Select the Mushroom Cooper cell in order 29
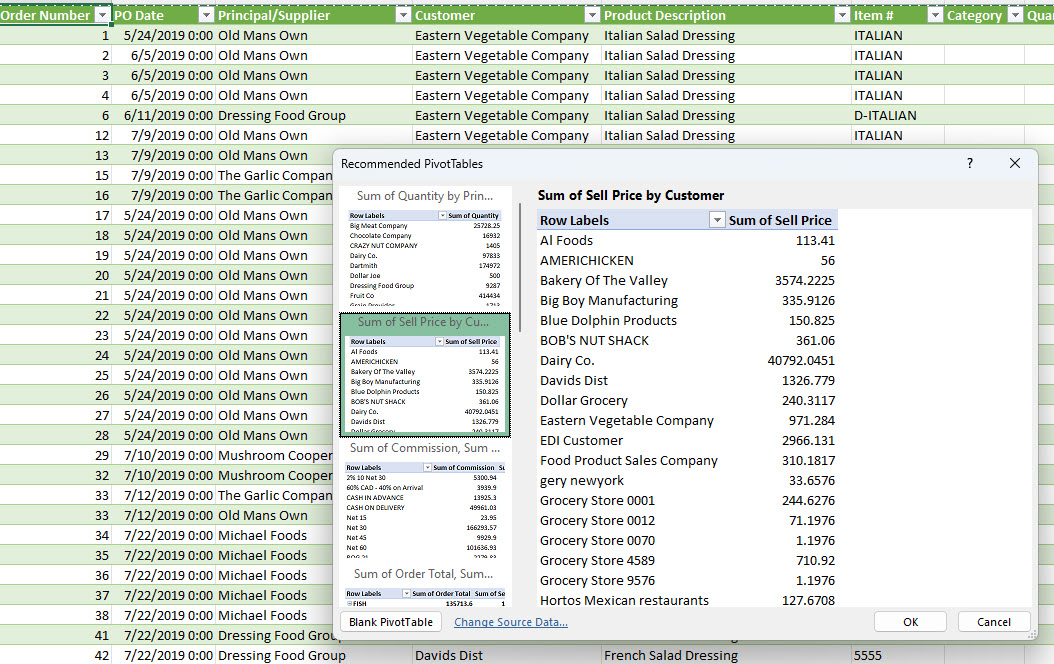1054x664 pixels. pos(275,456)
